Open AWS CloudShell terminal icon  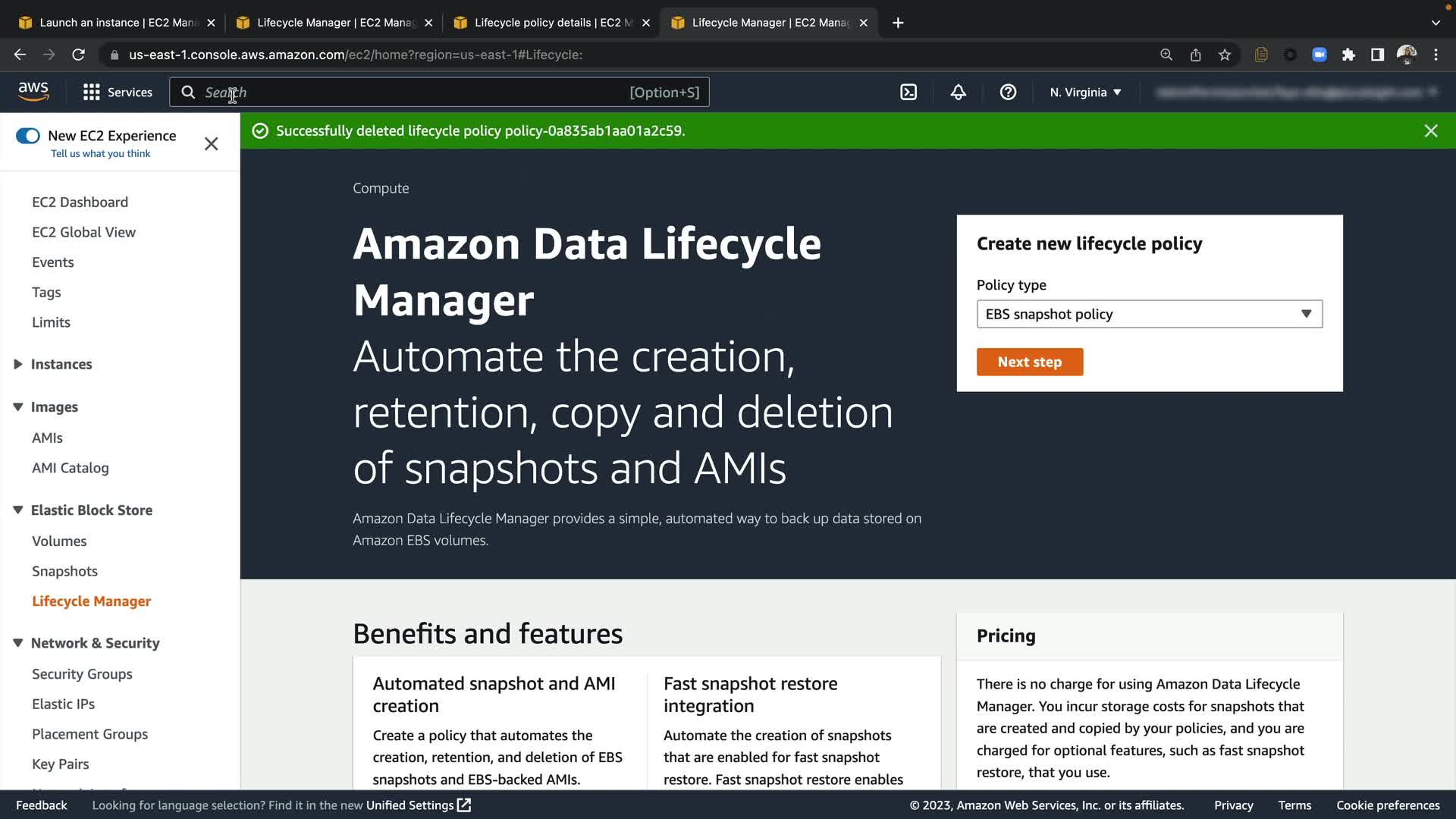coord(908,93)
